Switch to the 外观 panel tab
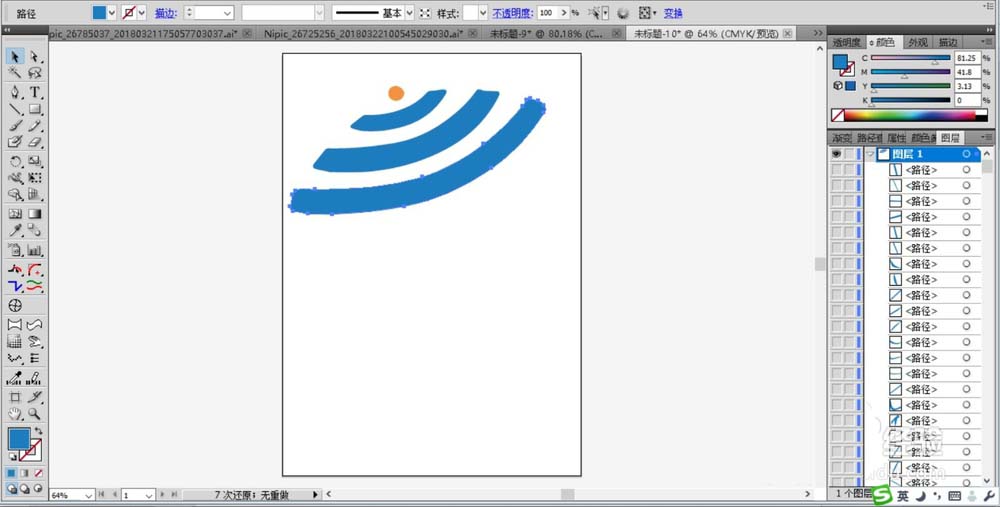The width and height of the screenshot is (1000, 507). 917,43
